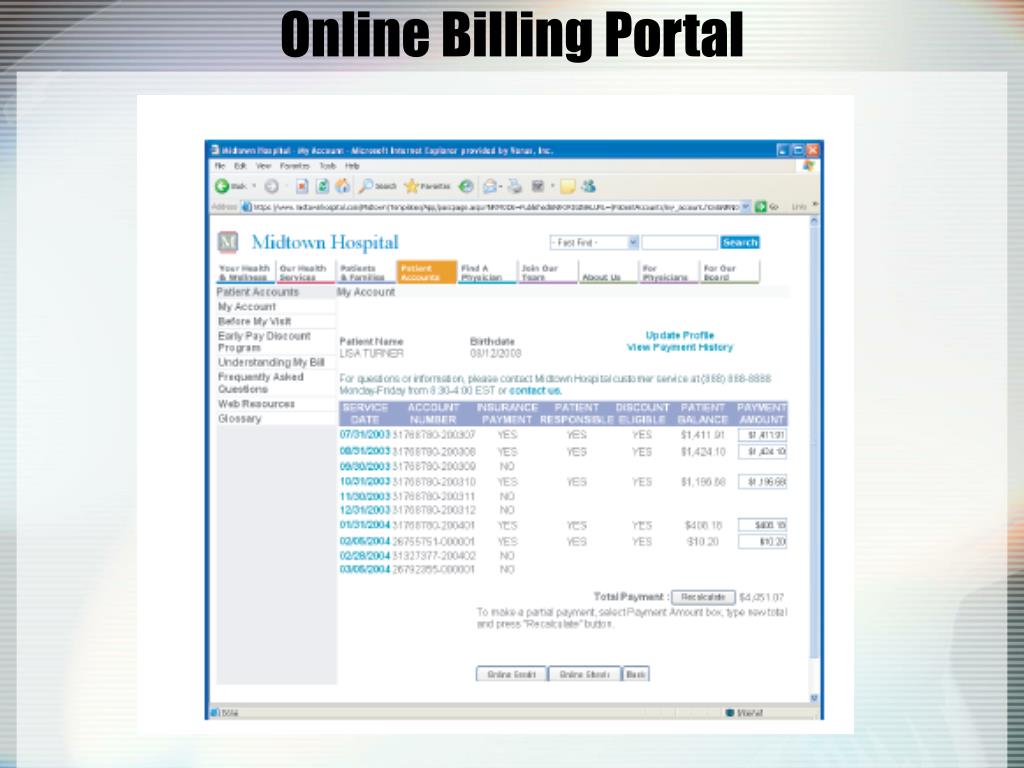This screenshot has height=768, width=1024.
Task: Click the browser Forward arrow button
Action: coord(272,187)
